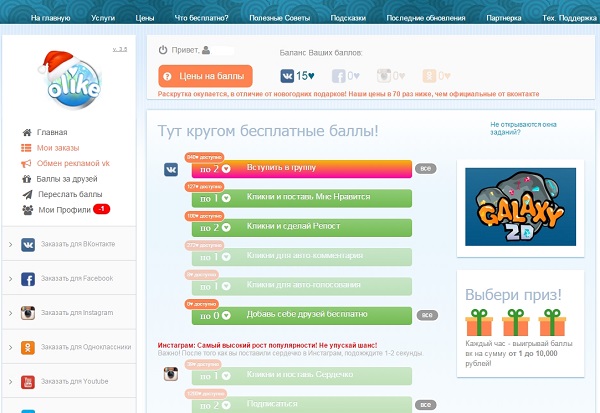Image resolution: width=600 pixels, height=413 pixels.
Task: Click the VK balance icon showing 15
Action: click(x=287, y=76)
